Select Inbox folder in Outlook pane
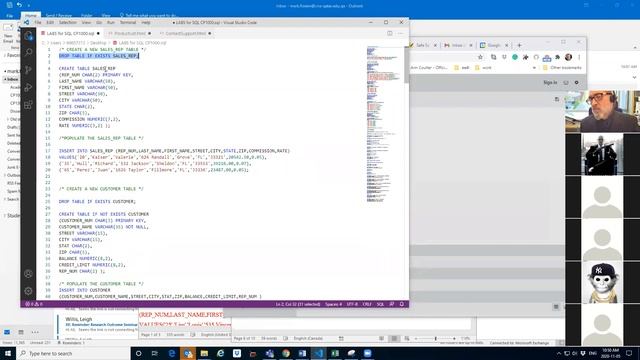Viewport: 640px width, 360px height. (12, 79)
